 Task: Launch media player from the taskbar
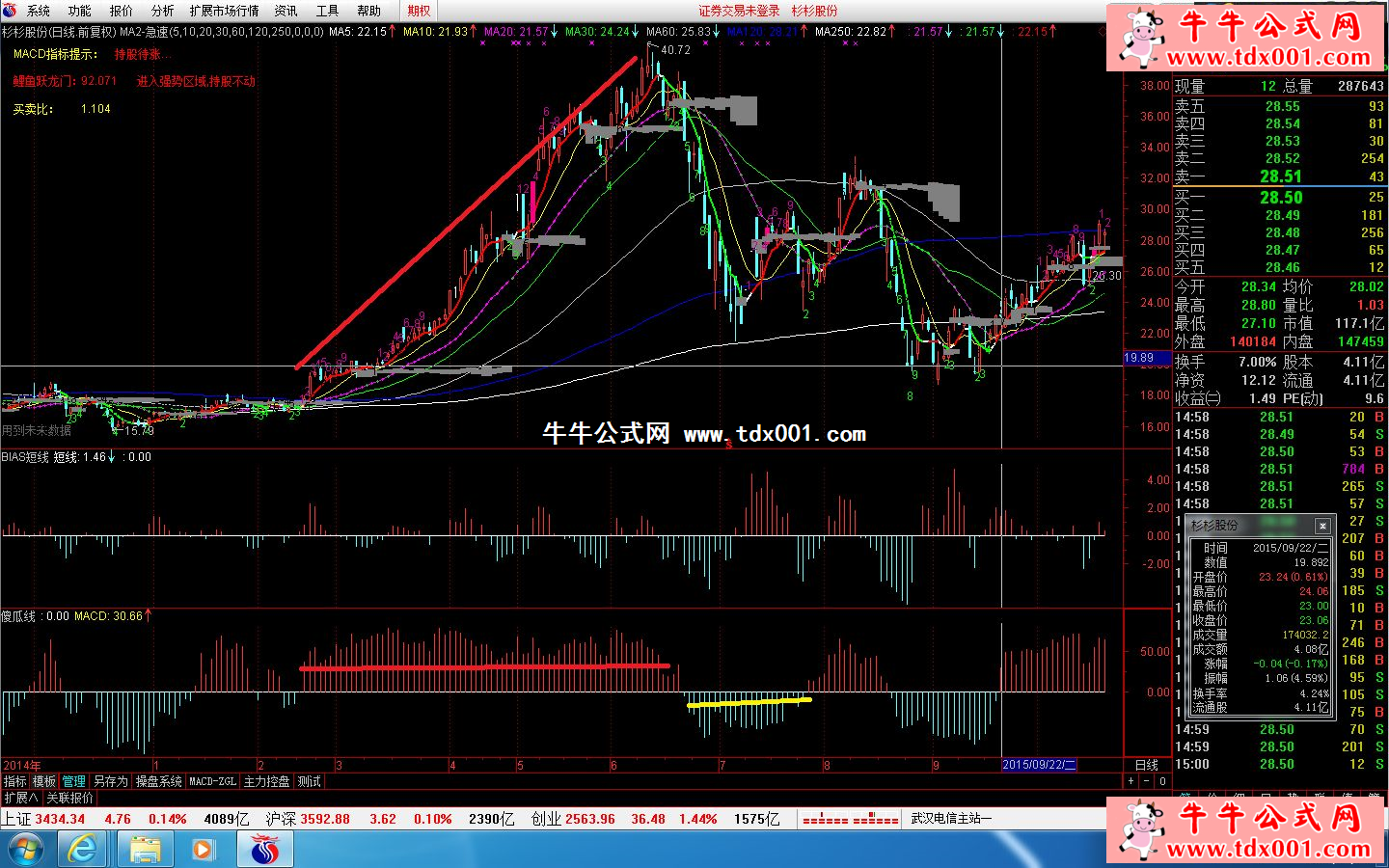point(203,849)
